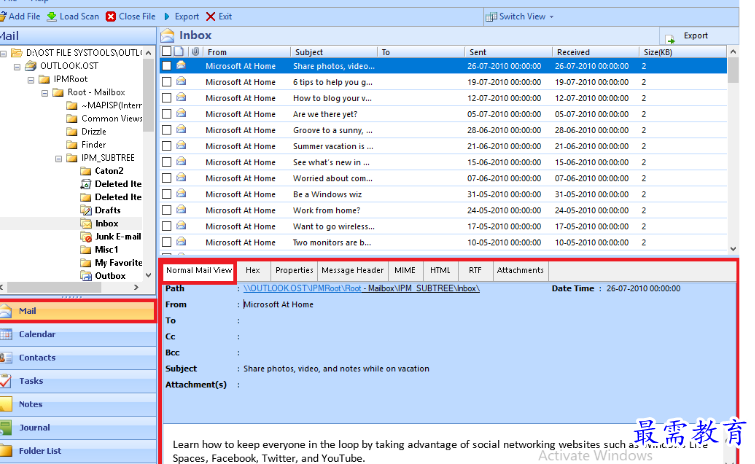Switch to the Message Header tab
This screenshot has height=464, width=755.
pos(352,271)
